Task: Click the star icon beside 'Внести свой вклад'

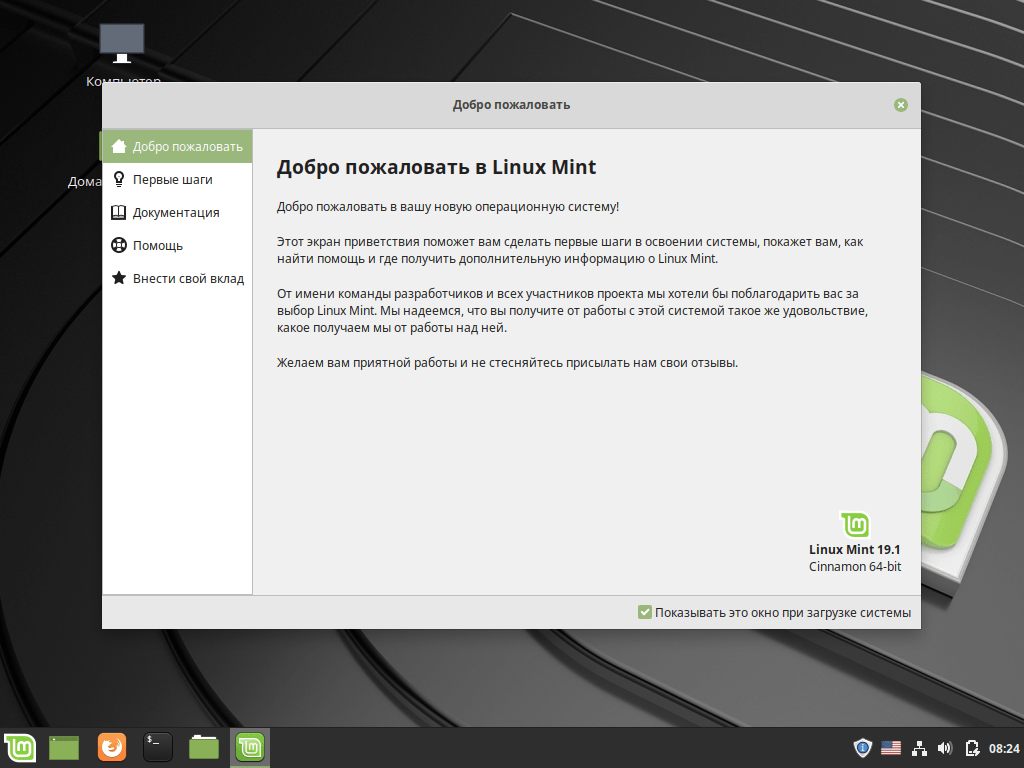Action: 119,278
